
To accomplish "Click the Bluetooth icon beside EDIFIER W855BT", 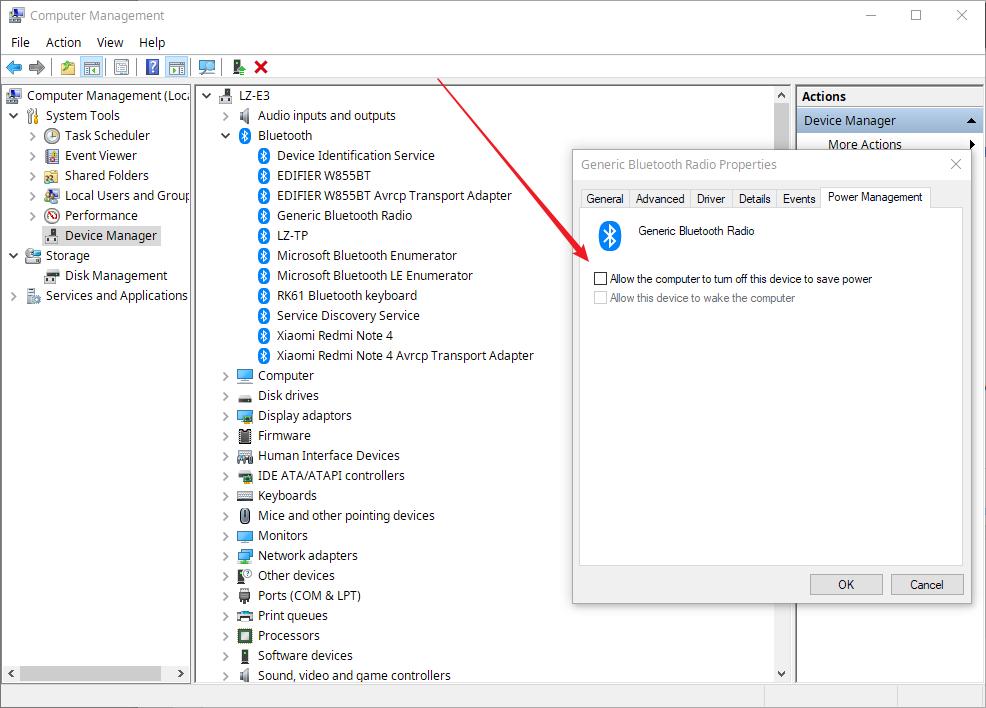I will (264, 176).
